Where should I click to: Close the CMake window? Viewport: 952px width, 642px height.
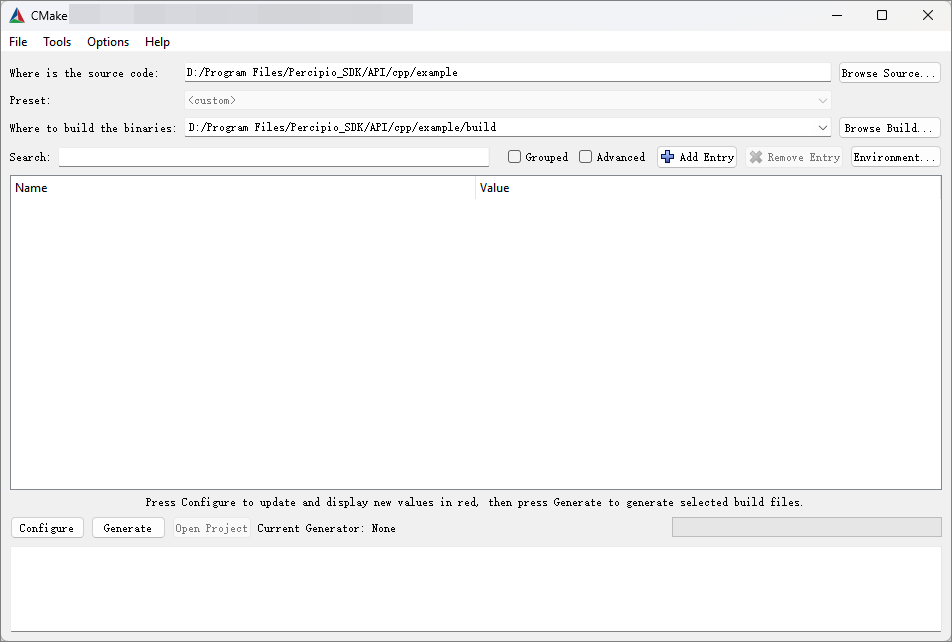[x=927, y=15]
